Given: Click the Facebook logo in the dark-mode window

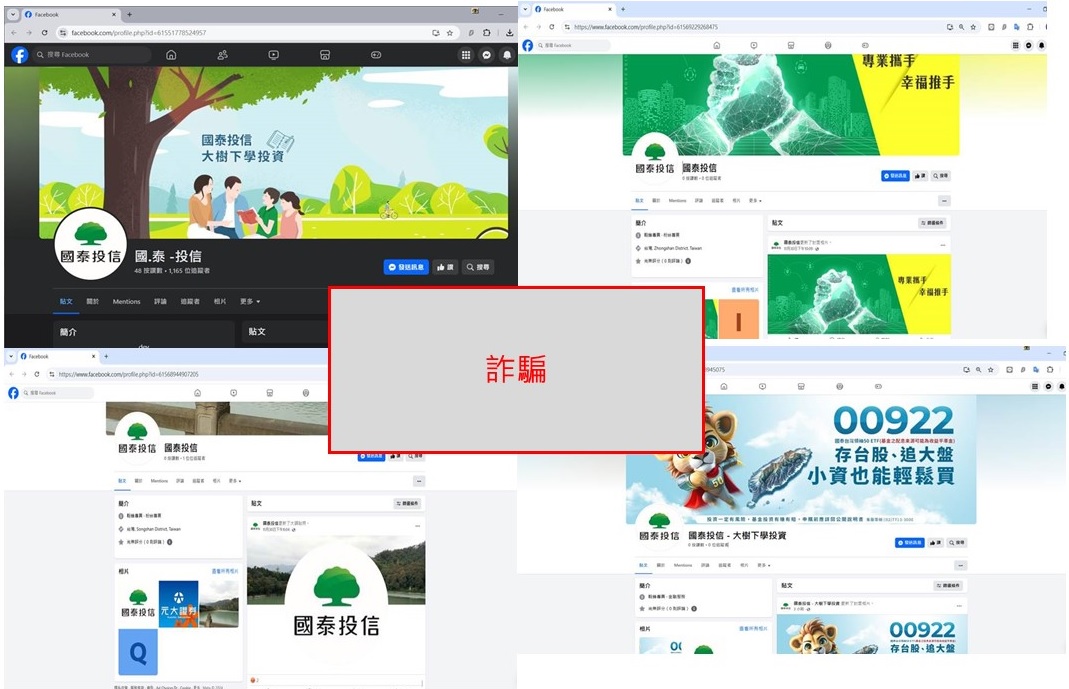Looking at the screenshot, I should (x=20, y=55).
